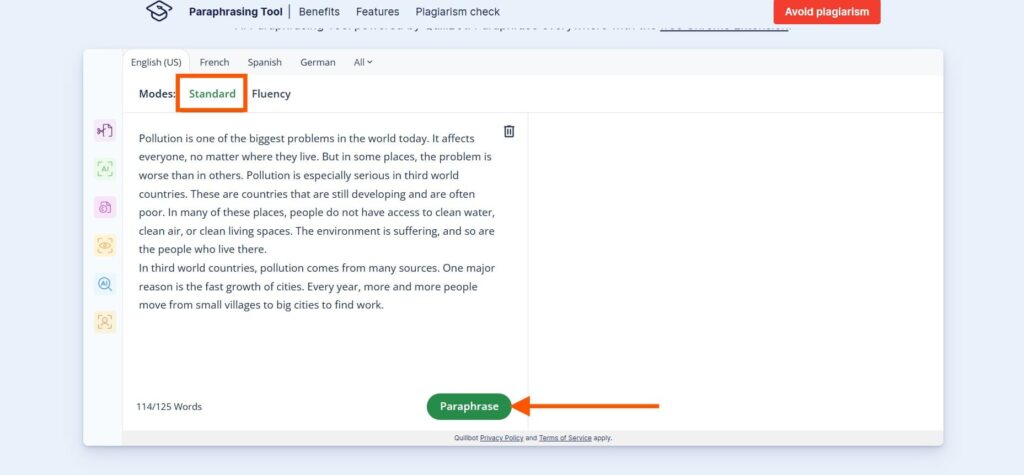Switch to the French language tab

pos(214,62)
